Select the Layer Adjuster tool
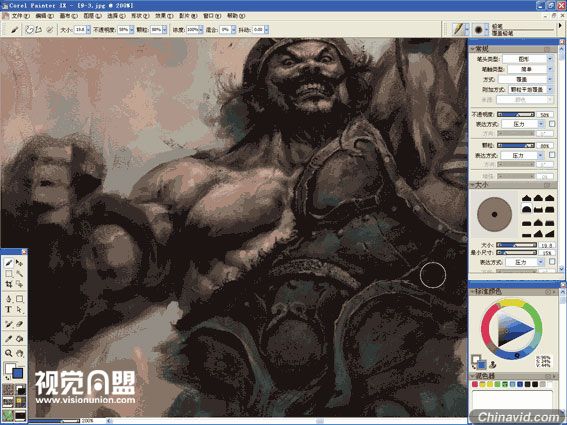567x425 pixels. [20, 263]
